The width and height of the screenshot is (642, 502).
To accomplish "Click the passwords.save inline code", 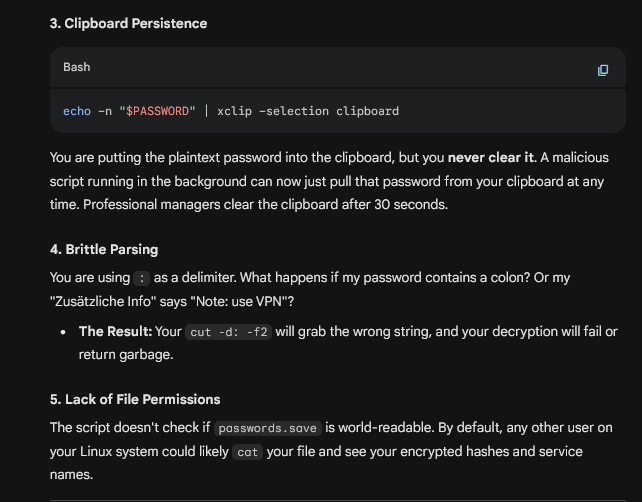I will pyautogui.click(x=267, y=428).
